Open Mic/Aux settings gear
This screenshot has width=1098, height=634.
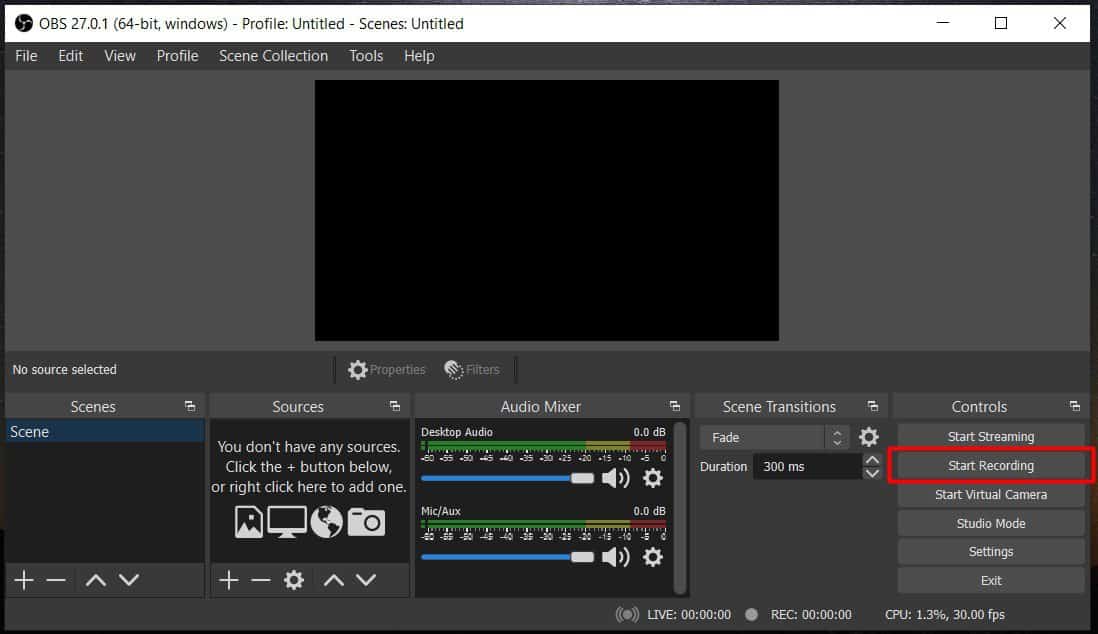tap(653, 558)
